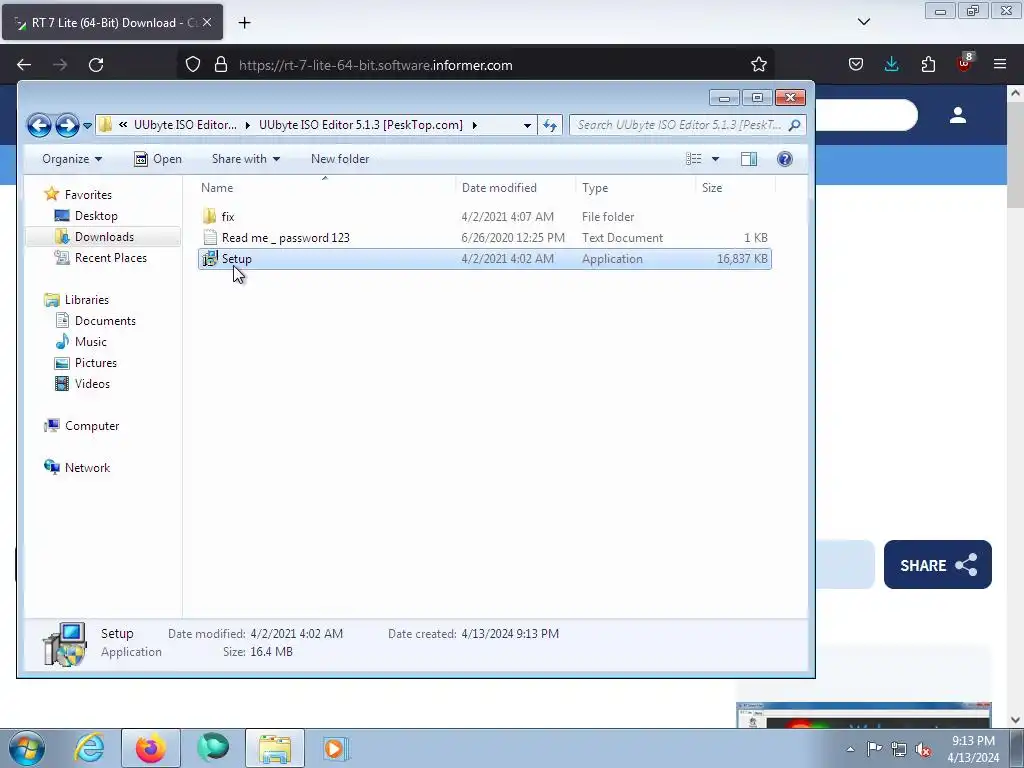The height and width of the screenshot is (768, 1024).
Task: Open Firefox application menu hamburger
Action: coord(1000,64)
